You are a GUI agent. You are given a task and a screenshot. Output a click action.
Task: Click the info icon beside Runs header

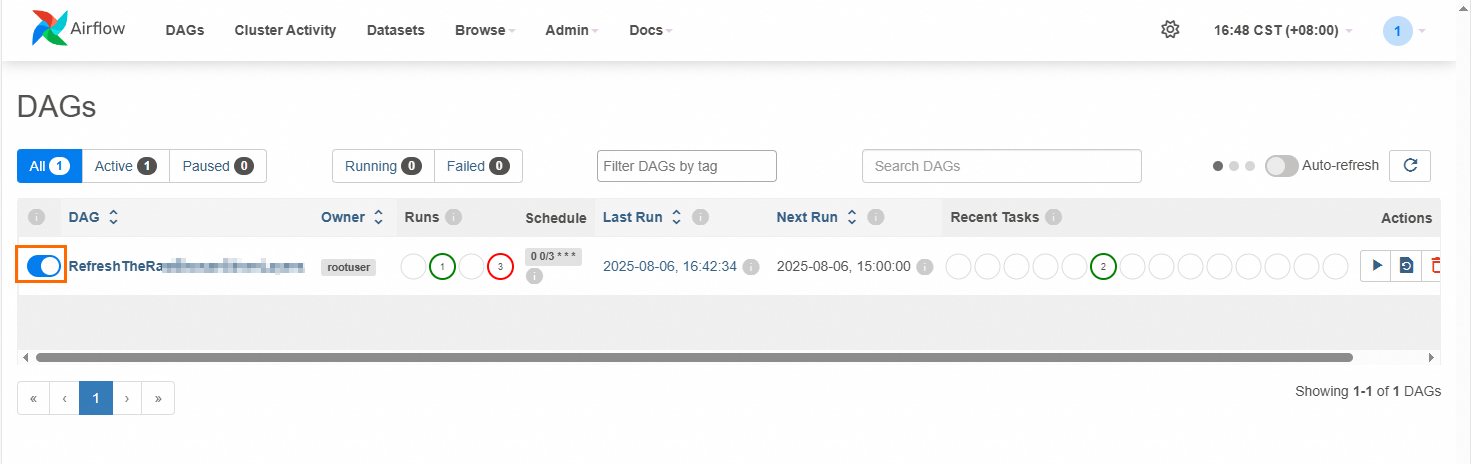pos(453,217)
